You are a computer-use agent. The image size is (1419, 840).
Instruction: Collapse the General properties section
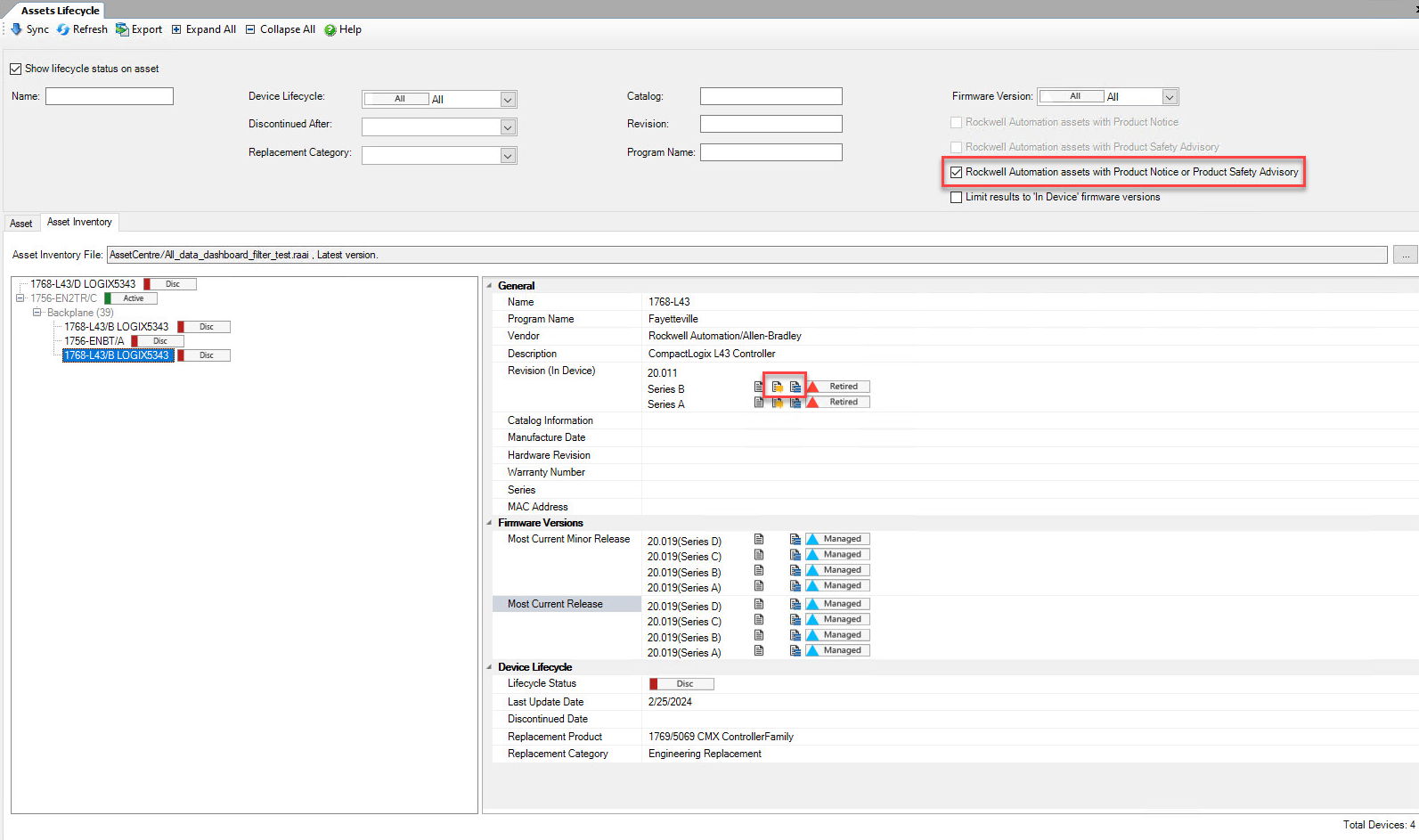click(489, 286)
